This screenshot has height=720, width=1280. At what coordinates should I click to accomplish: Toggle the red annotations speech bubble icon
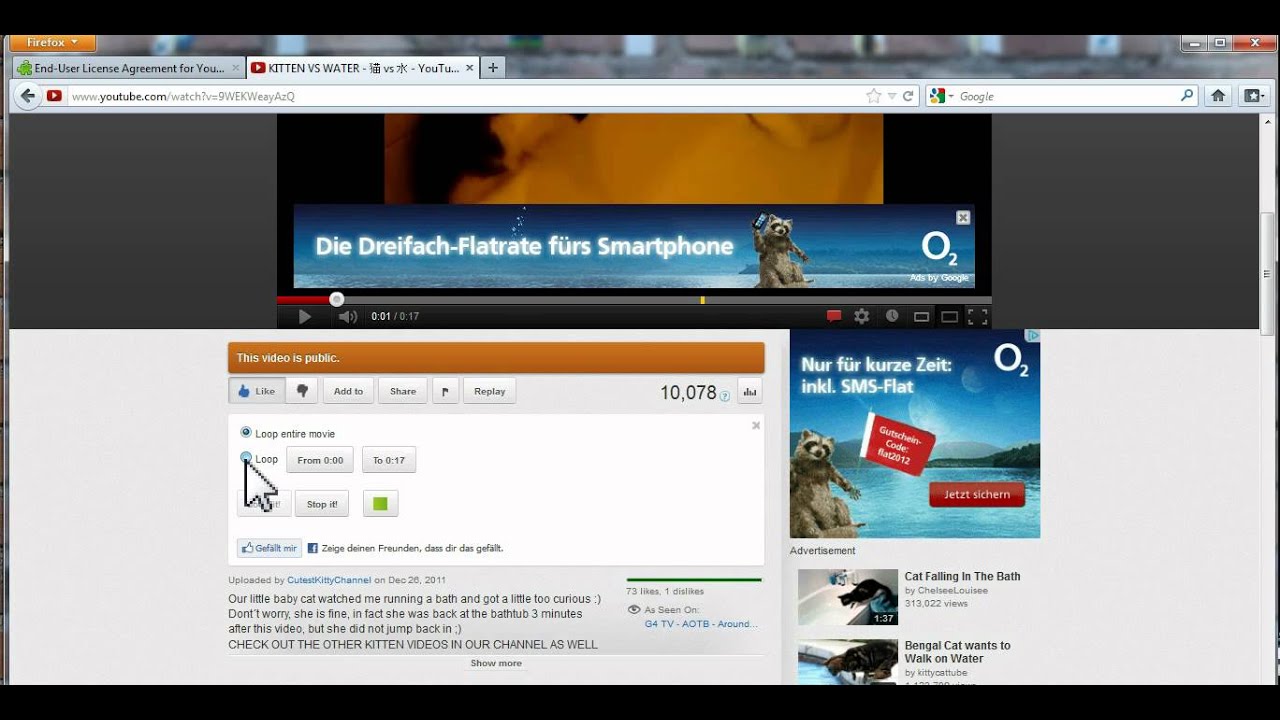click(x=834, y=317)
